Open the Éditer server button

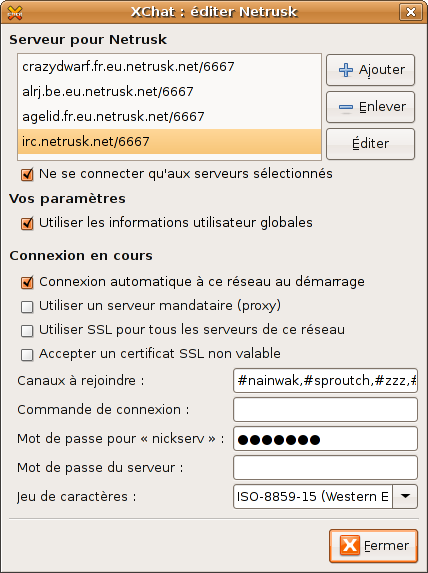[x=370, y=144]
